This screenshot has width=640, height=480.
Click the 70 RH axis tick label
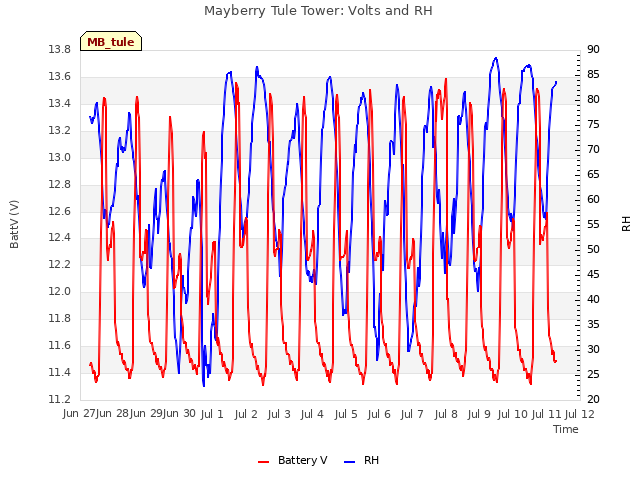(x=593, y=149)
